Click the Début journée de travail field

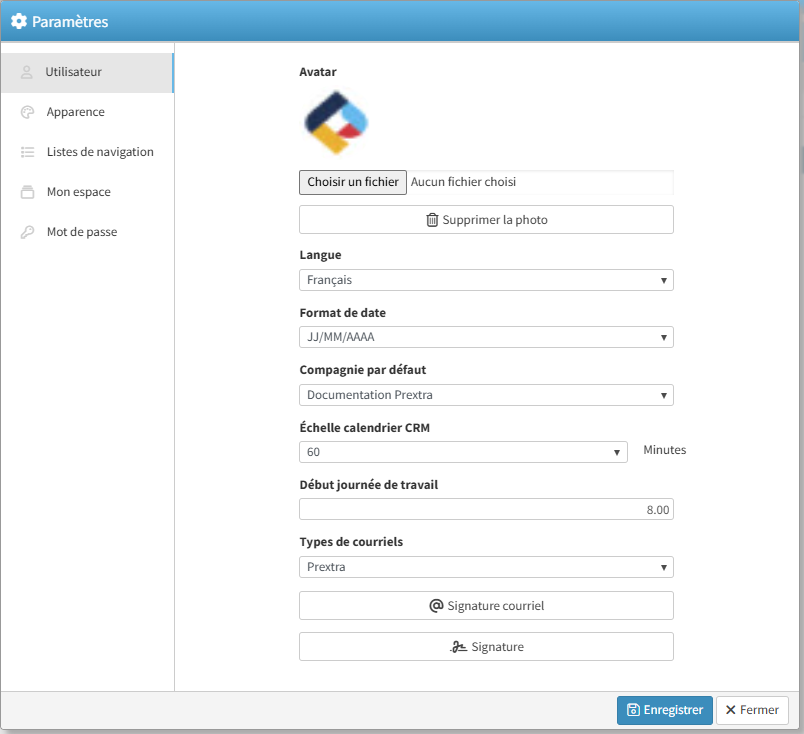pos(486,510)
